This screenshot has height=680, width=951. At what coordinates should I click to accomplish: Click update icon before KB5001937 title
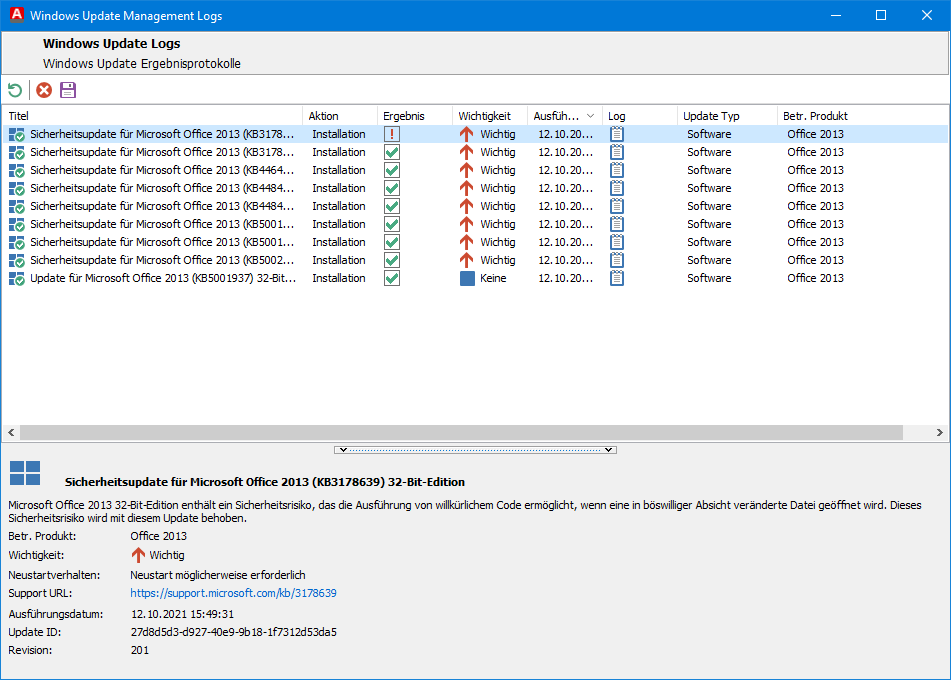click(17, 279)
